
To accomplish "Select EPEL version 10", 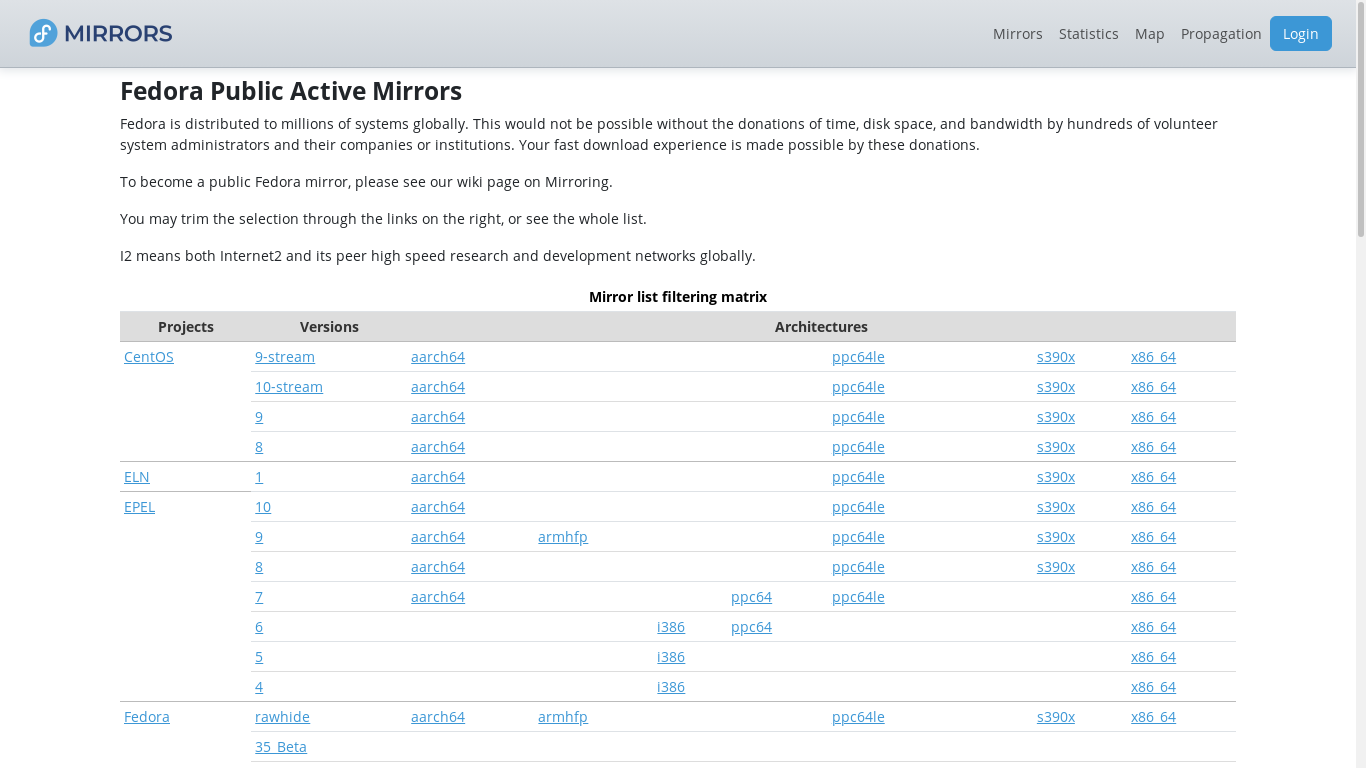I will tap(263, 507).
